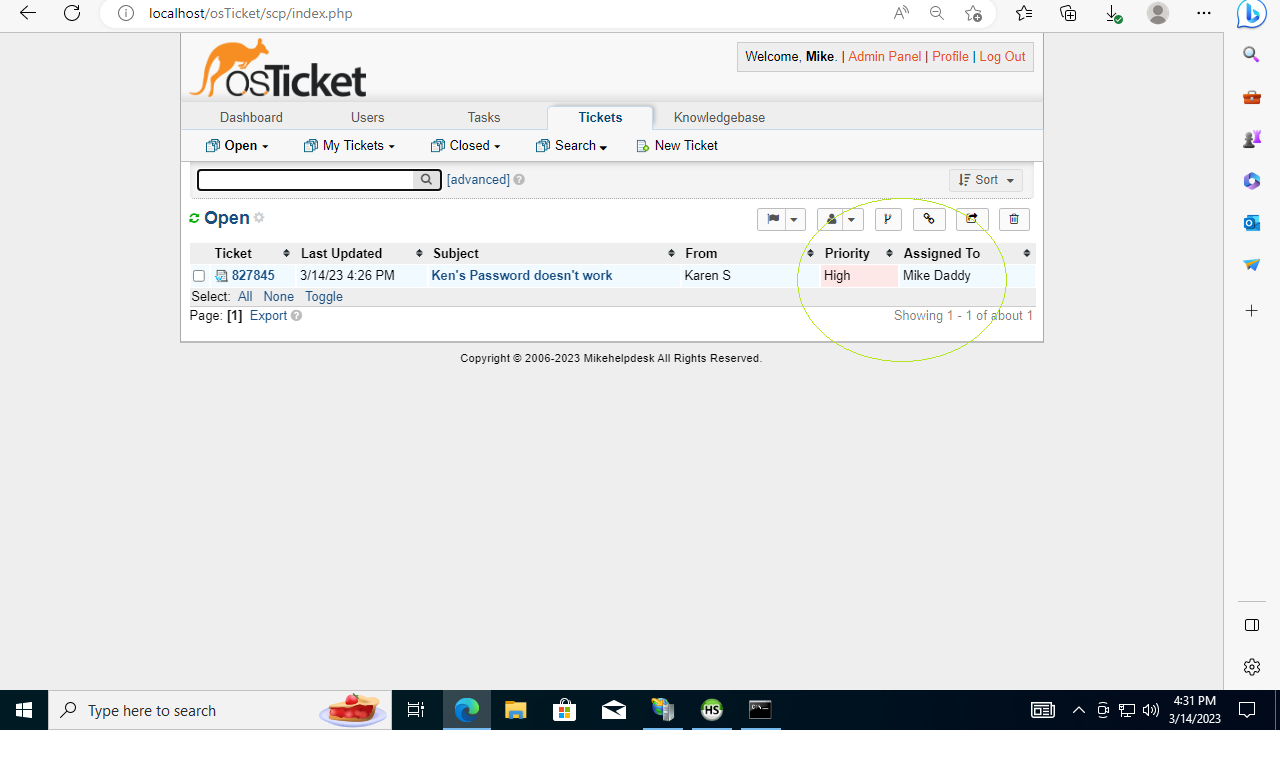The height and width of the screenshot is (768, 1280).
Task: Run search using the magnifier icon
Action: click(x=426, y=180)
